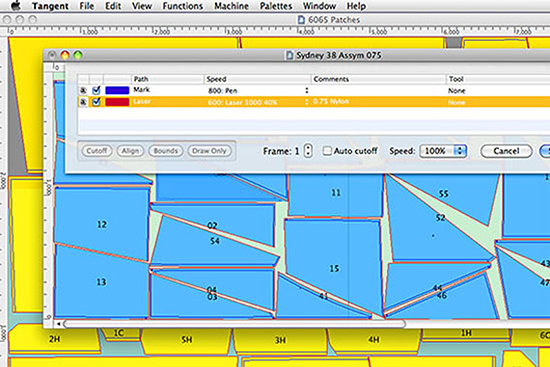The width and height of the screenshot is (550, 367).
Task: Click the horizontal scrollbar thumb in Sydney window
Action: point(234,324)
